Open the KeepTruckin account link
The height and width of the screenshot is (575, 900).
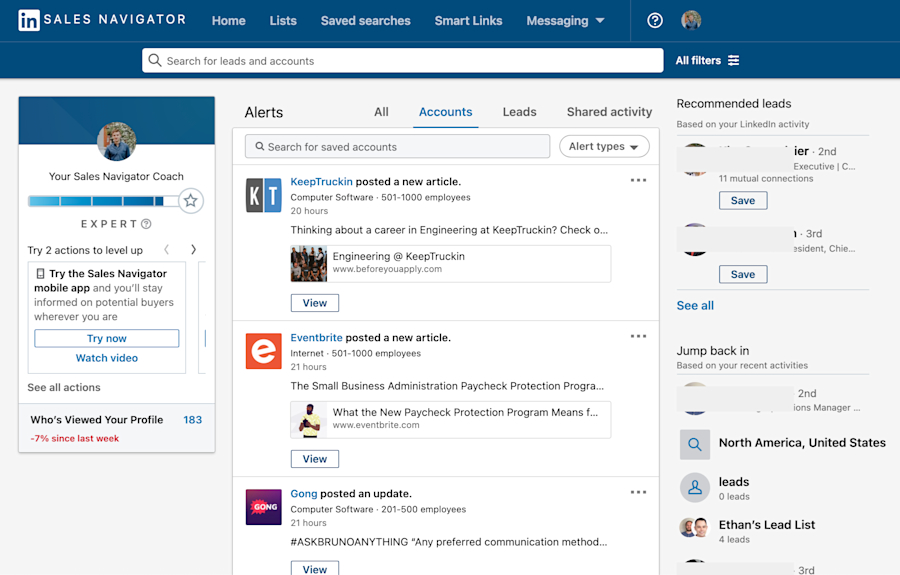[321, 181]
